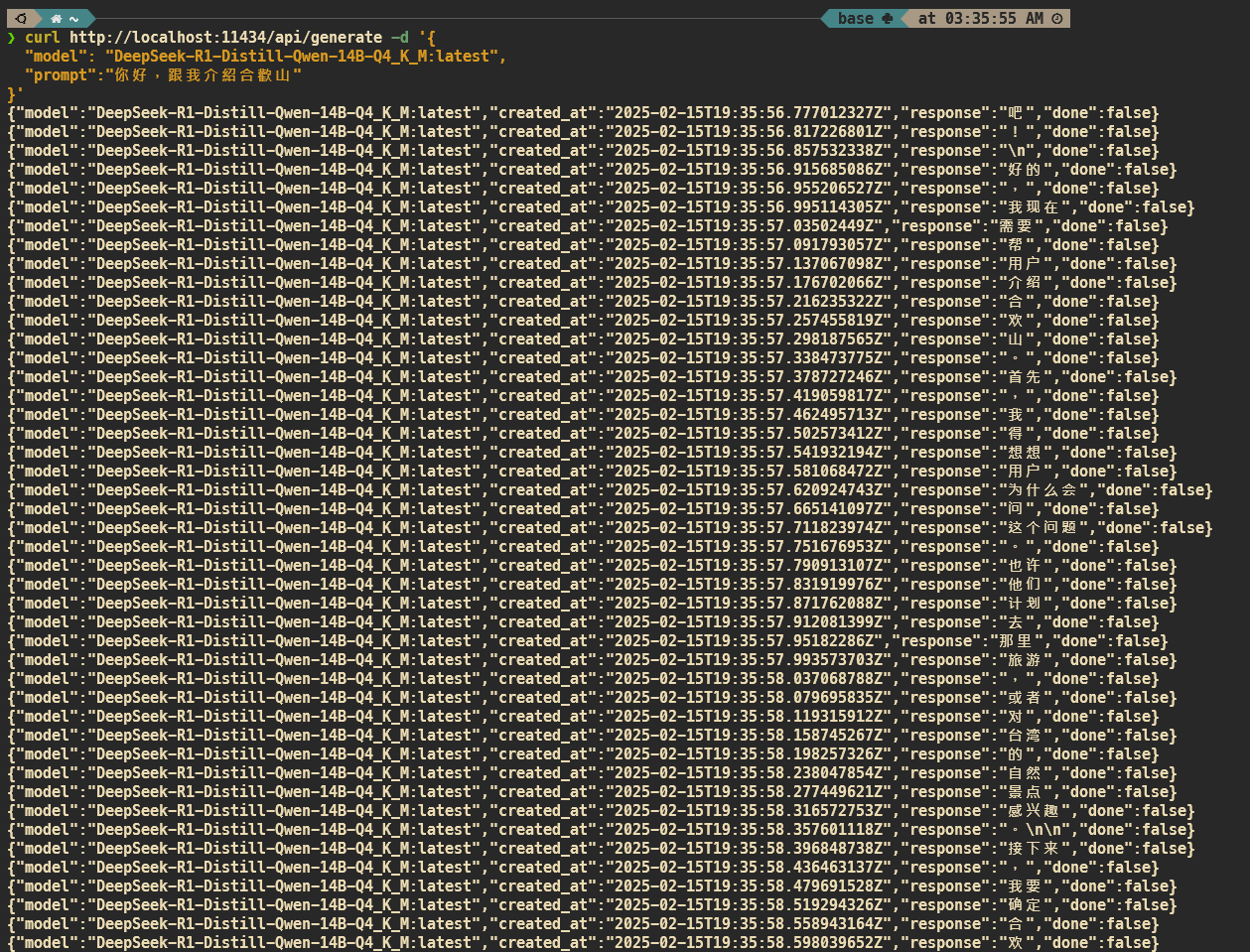Click the 'base' environment segment
This screenshot has height=952, width=1250.
point(855,18)
